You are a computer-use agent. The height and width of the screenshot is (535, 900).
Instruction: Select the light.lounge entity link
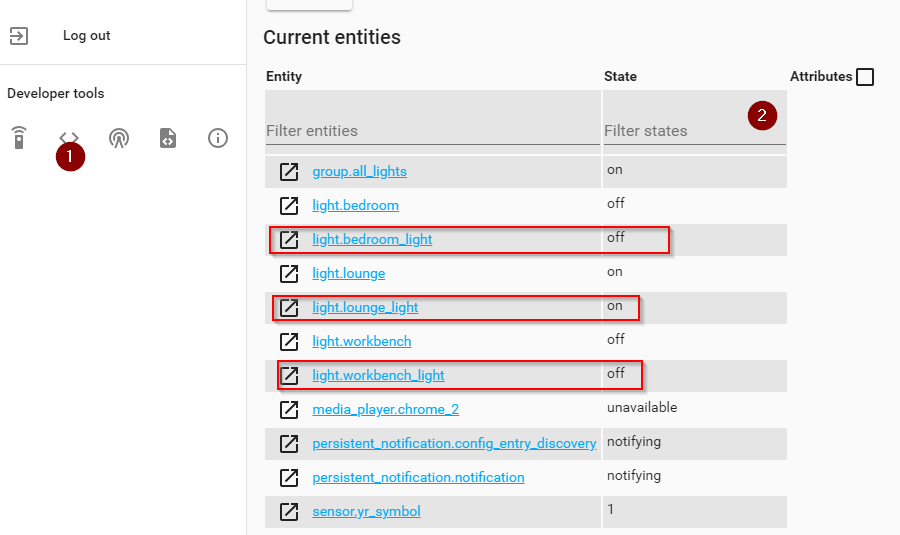348,274
